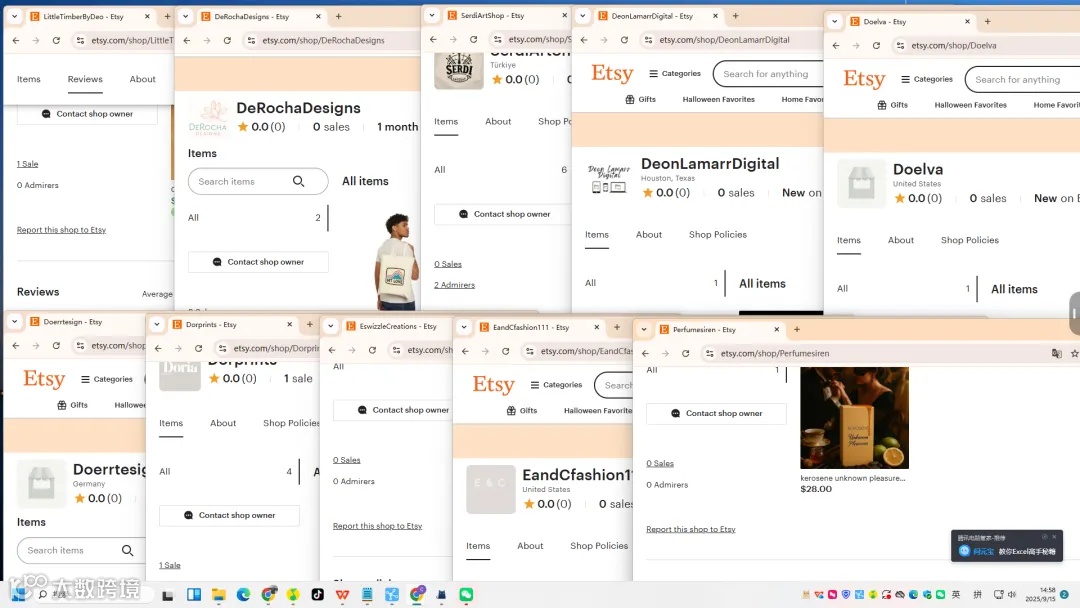
Task: Click tote bag product image in DeRochaDesigns
Action: (x=396, y=262)
